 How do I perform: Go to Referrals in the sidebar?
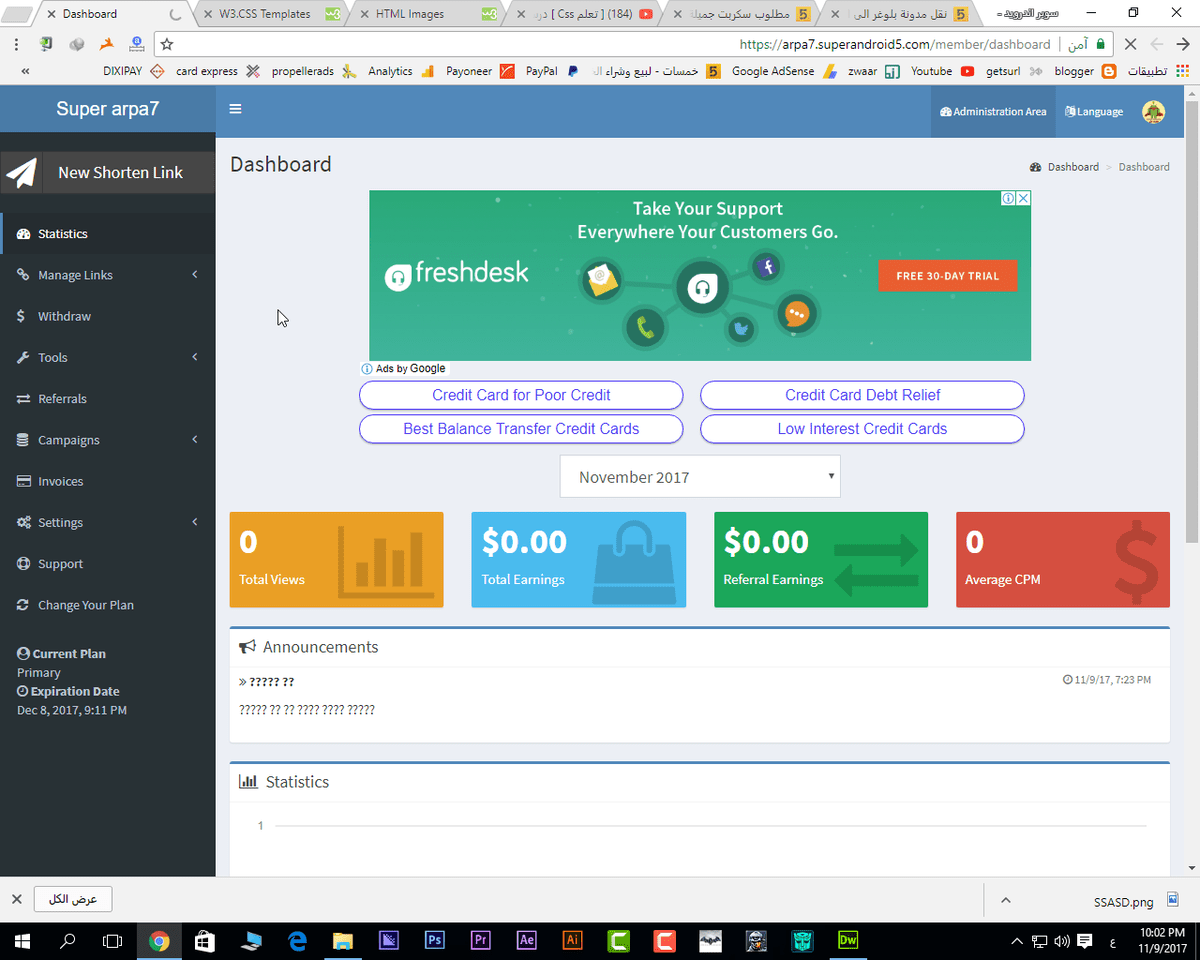click(x=108, y=398)
